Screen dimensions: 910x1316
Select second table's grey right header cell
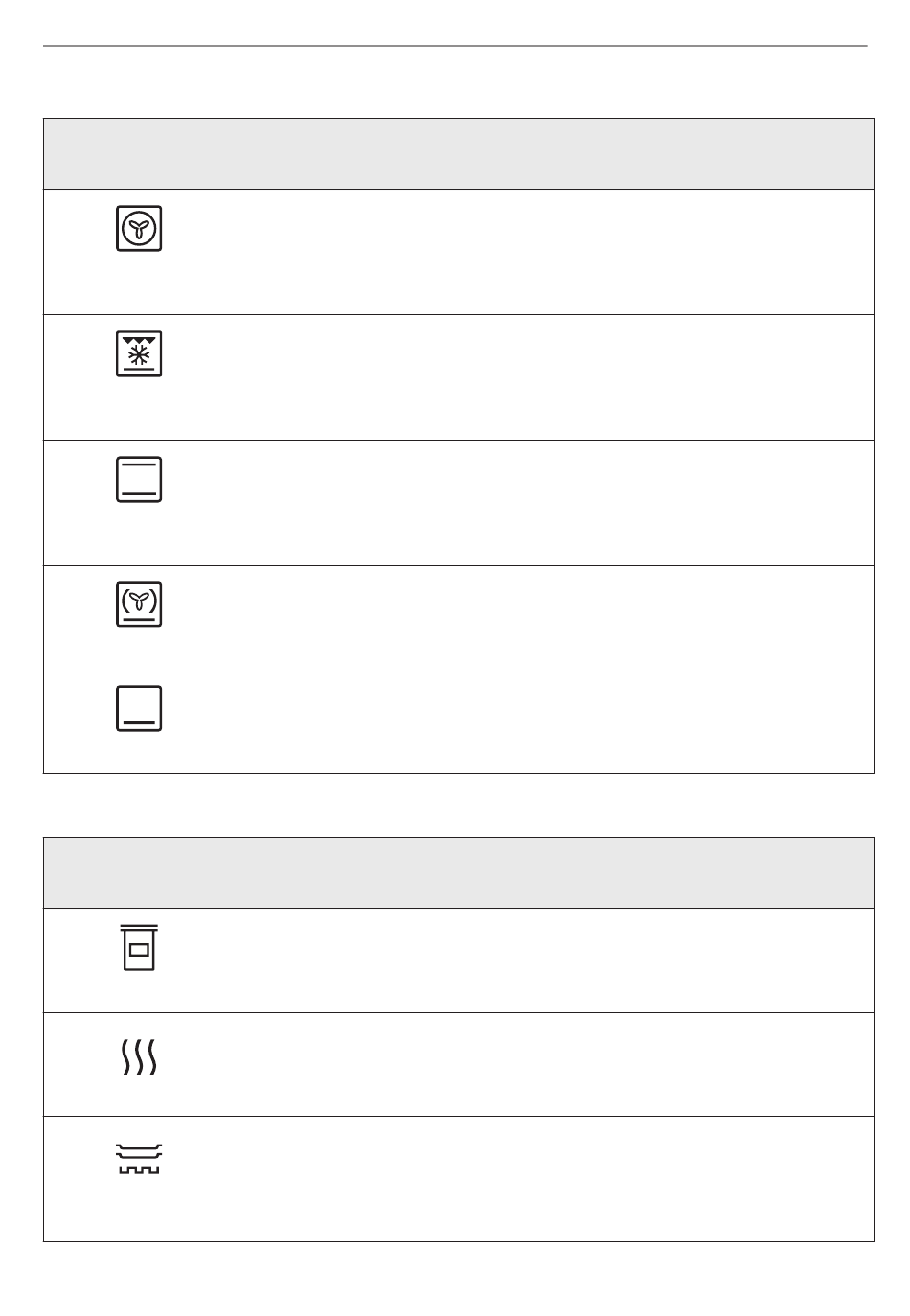coord(557,873)
